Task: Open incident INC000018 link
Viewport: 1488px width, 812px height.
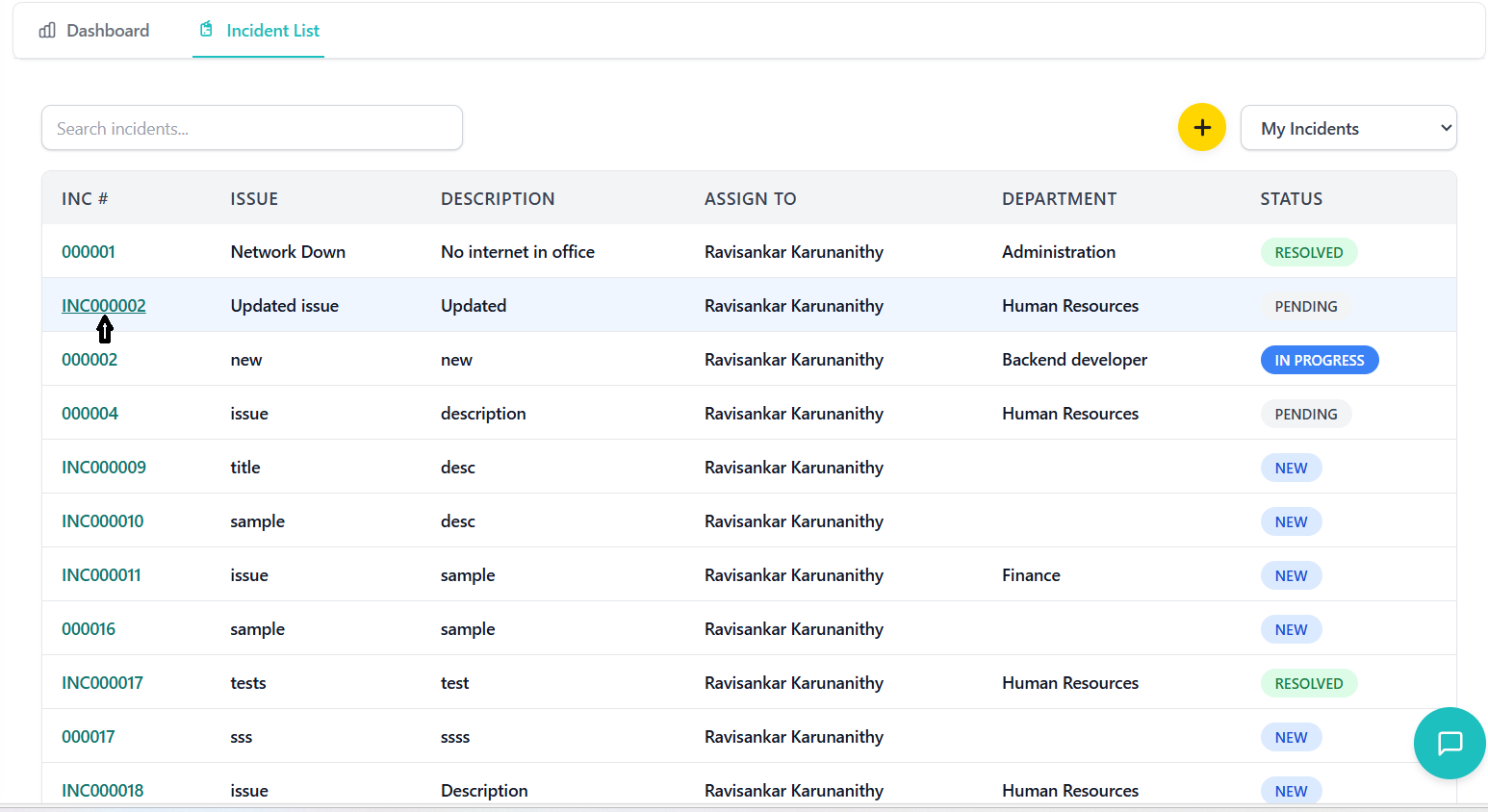Action: (102, 791)
